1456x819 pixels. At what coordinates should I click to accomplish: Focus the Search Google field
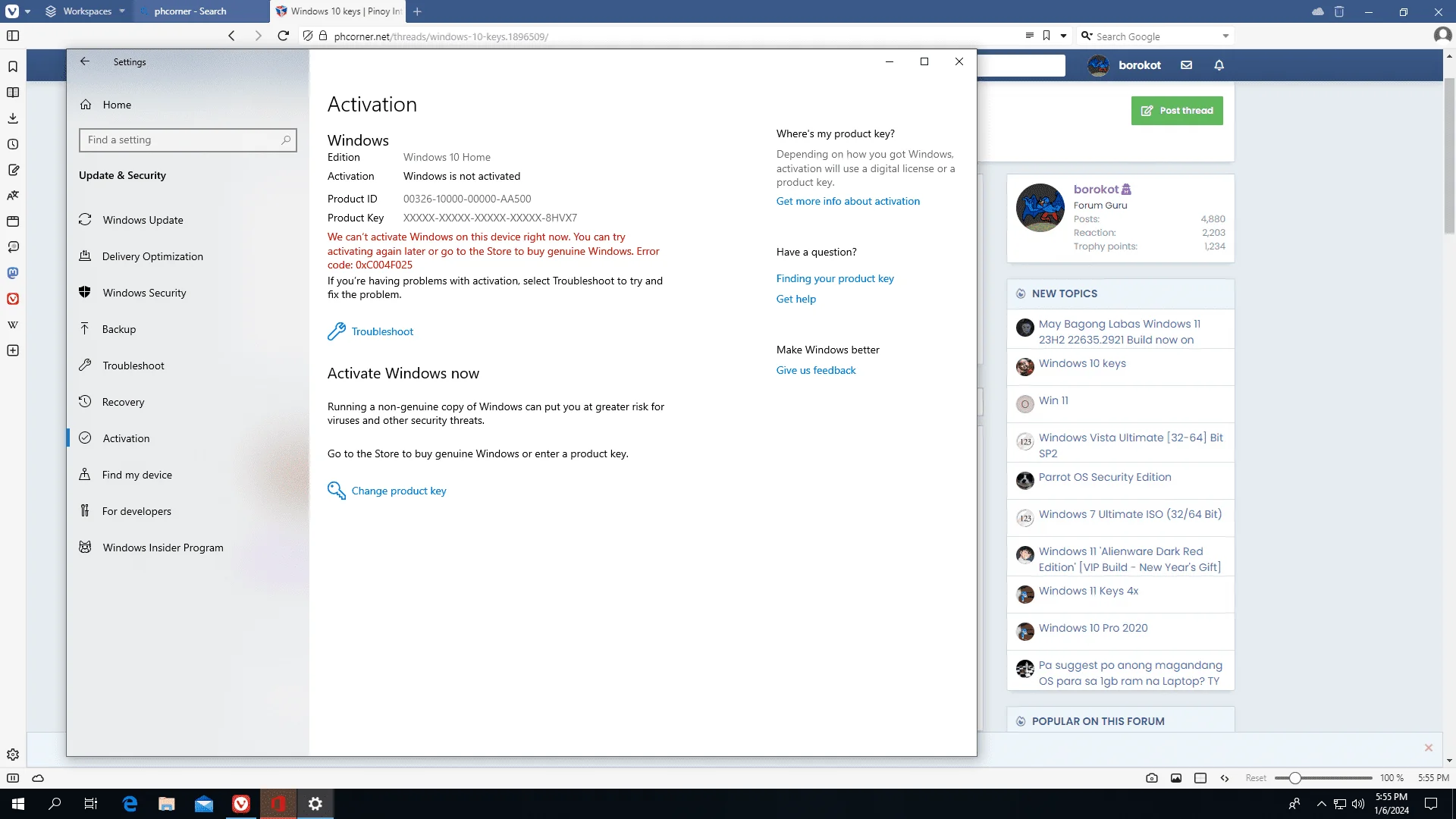coord(1156,36)
